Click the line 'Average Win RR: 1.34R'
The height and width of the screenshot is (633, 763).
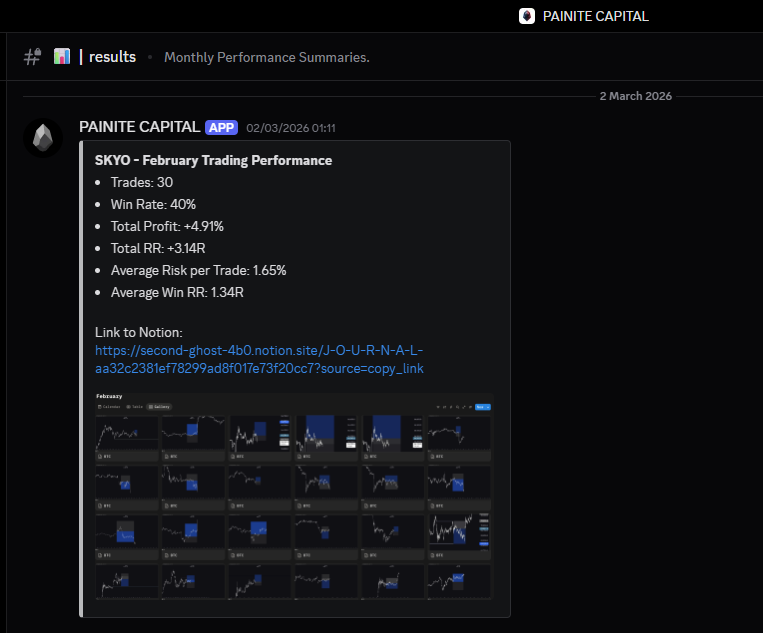177,292
